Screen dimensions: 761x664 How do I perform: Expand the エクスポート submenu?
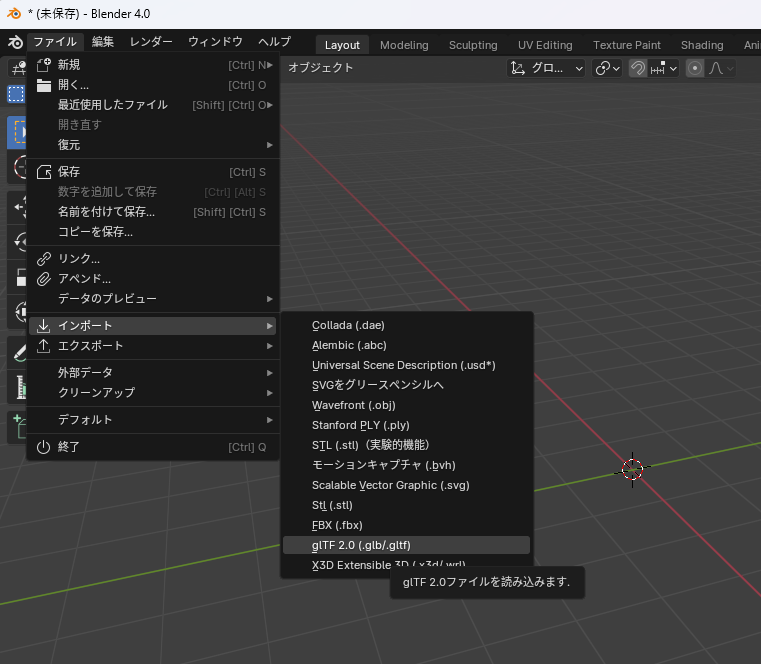click(x=153, y=346)
